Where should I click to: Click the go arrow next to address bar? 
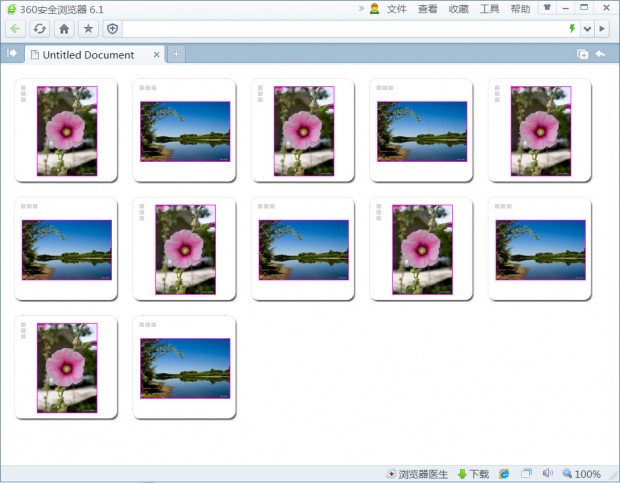click(602, 29)
